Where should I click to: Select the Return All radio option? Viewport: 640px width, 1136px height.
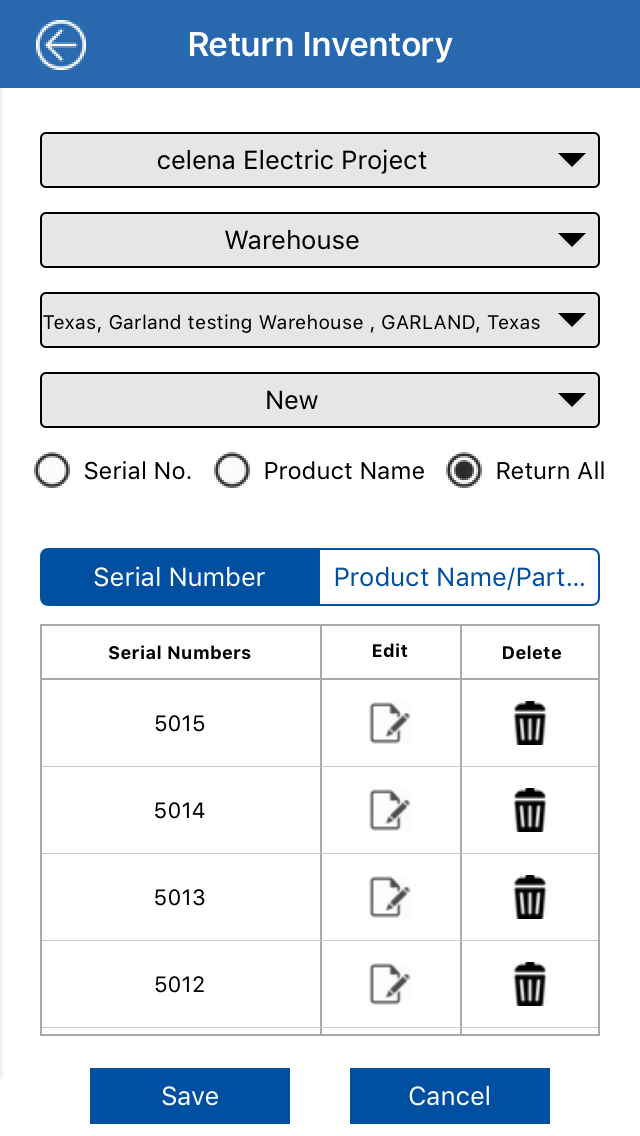pos(464,471)
